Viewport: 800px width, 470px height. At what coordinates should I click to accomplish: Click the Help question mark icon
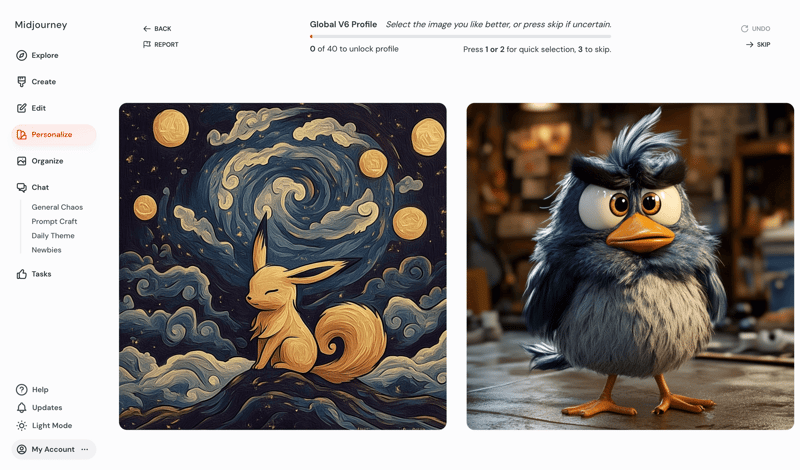click(x=21, y=389)
